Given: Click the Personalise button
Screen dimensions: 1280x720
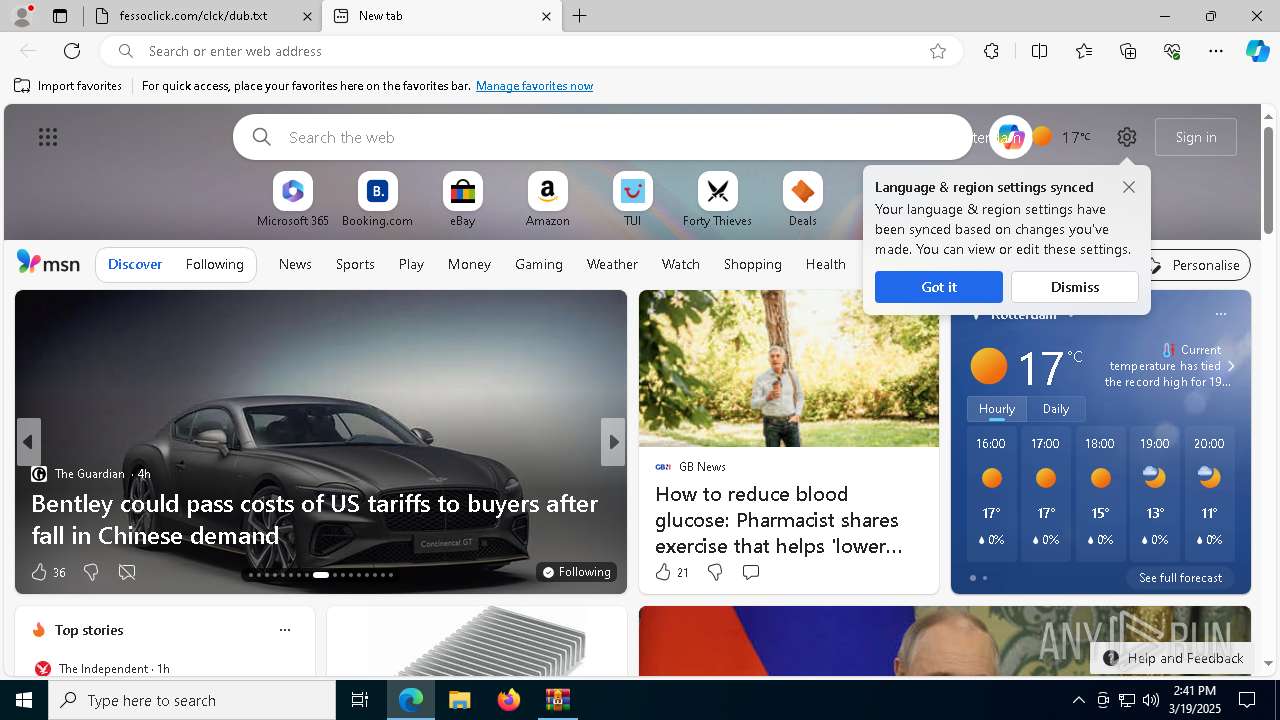Looking at the screenshot, I should click(x=1194, y=265).
